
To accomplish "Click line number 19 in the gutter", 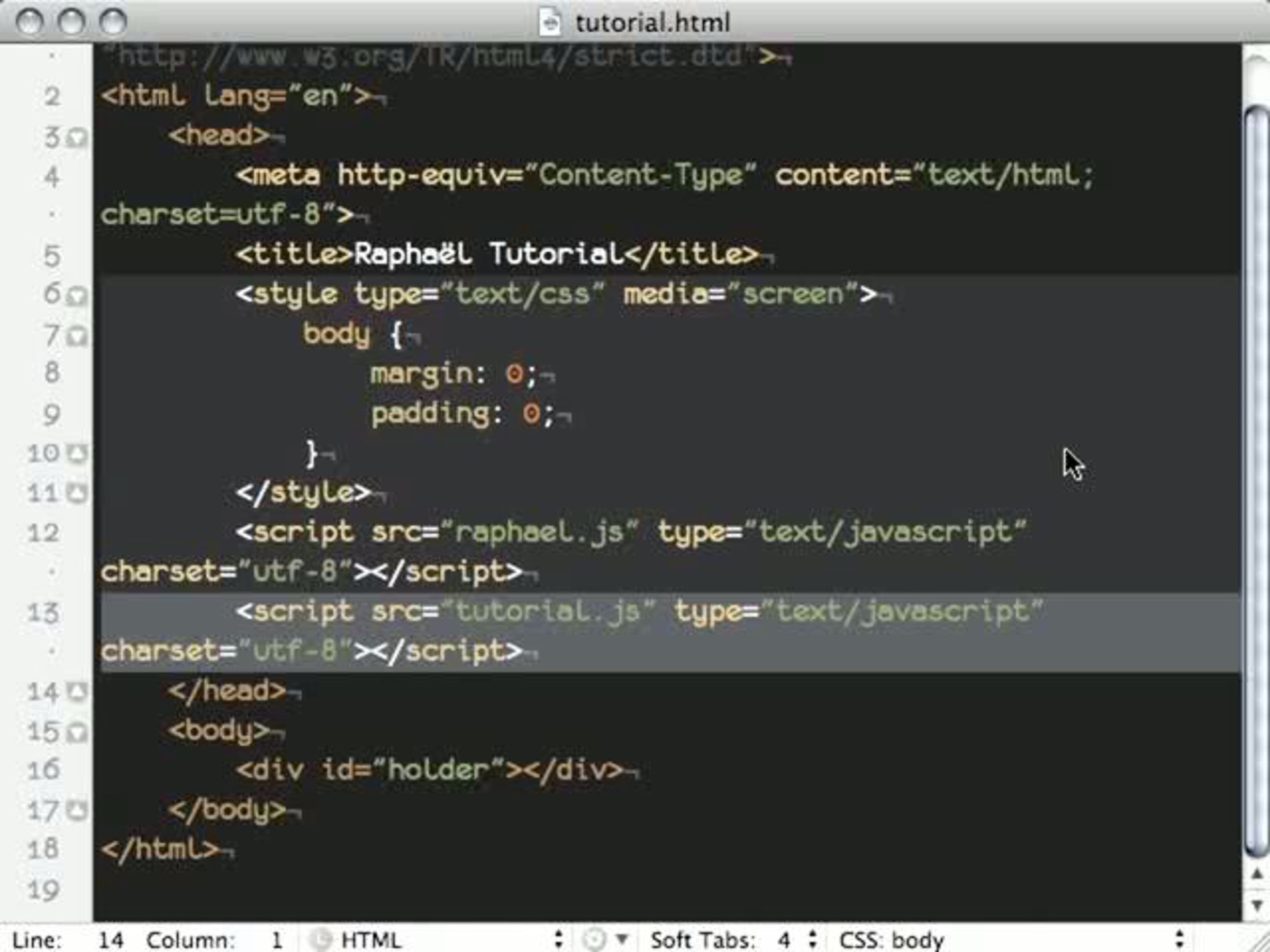I will point(43,891).
